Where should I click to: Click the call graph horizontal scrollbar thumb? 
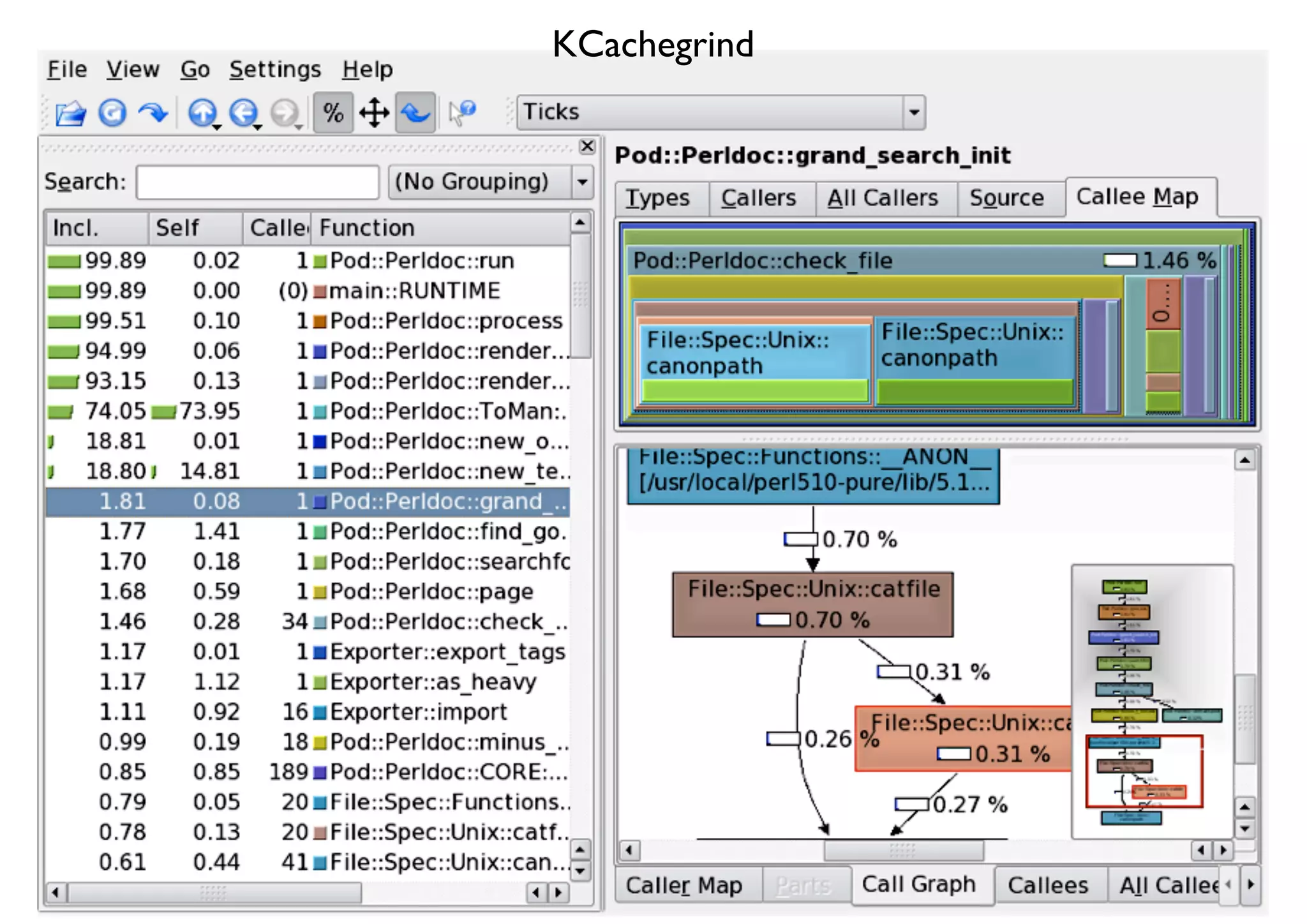pos(902,850)
